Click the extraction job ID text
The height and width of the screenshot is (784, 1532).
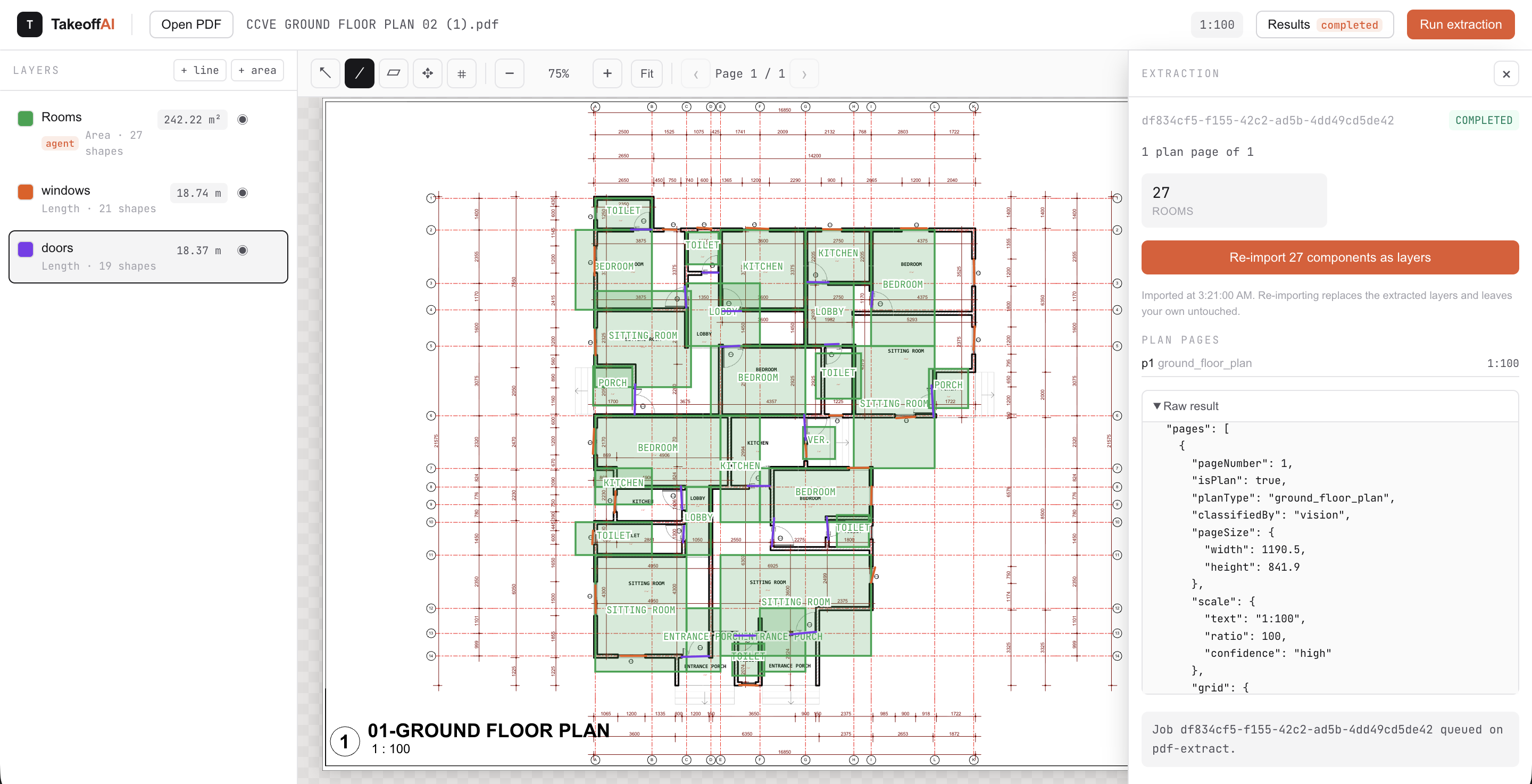[1267, 120]
